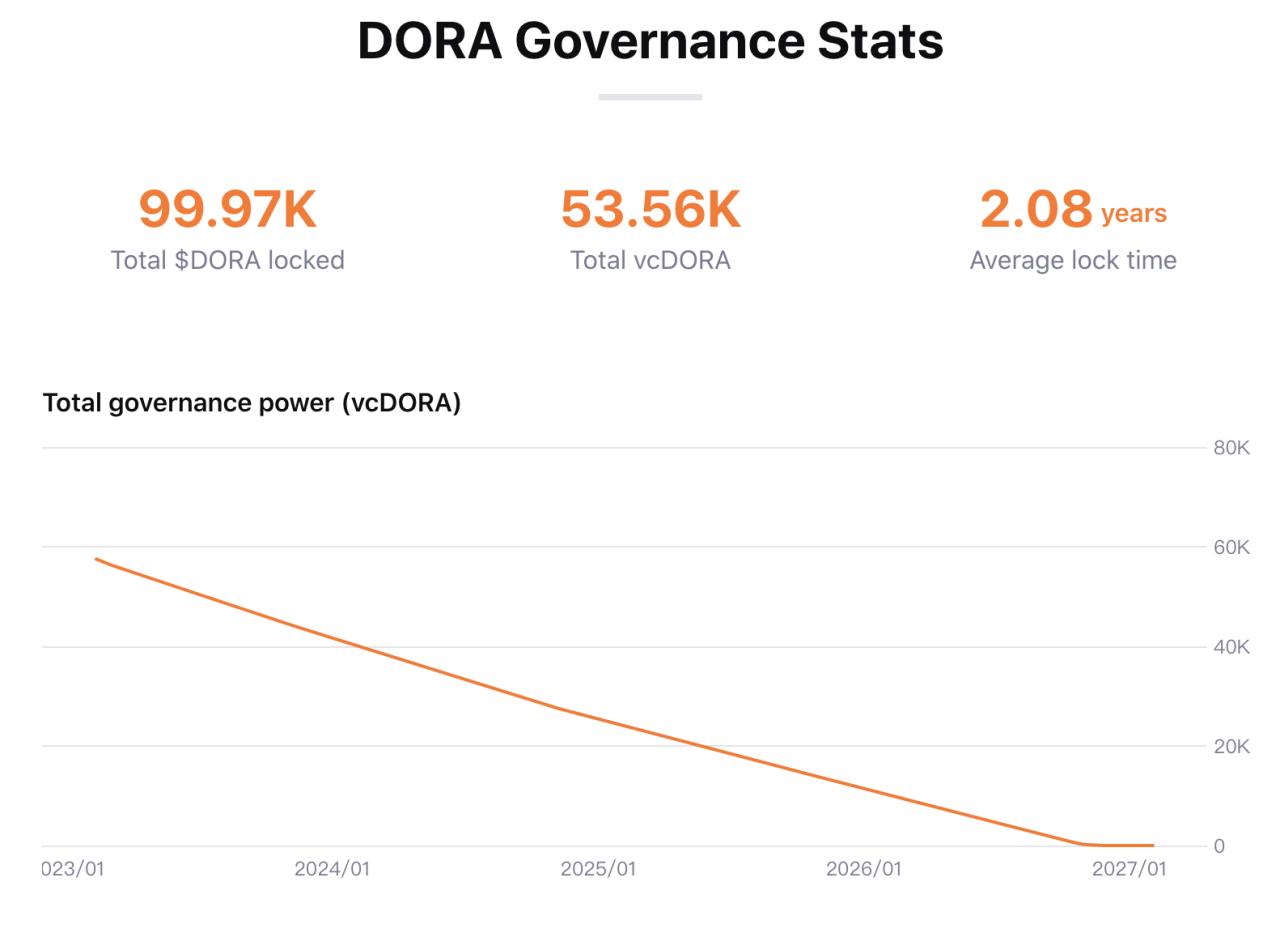Image resolution: width=1280 pixels, height=933 pixels.
Task: Click the Average lock time label
Action: point(1073,260)
